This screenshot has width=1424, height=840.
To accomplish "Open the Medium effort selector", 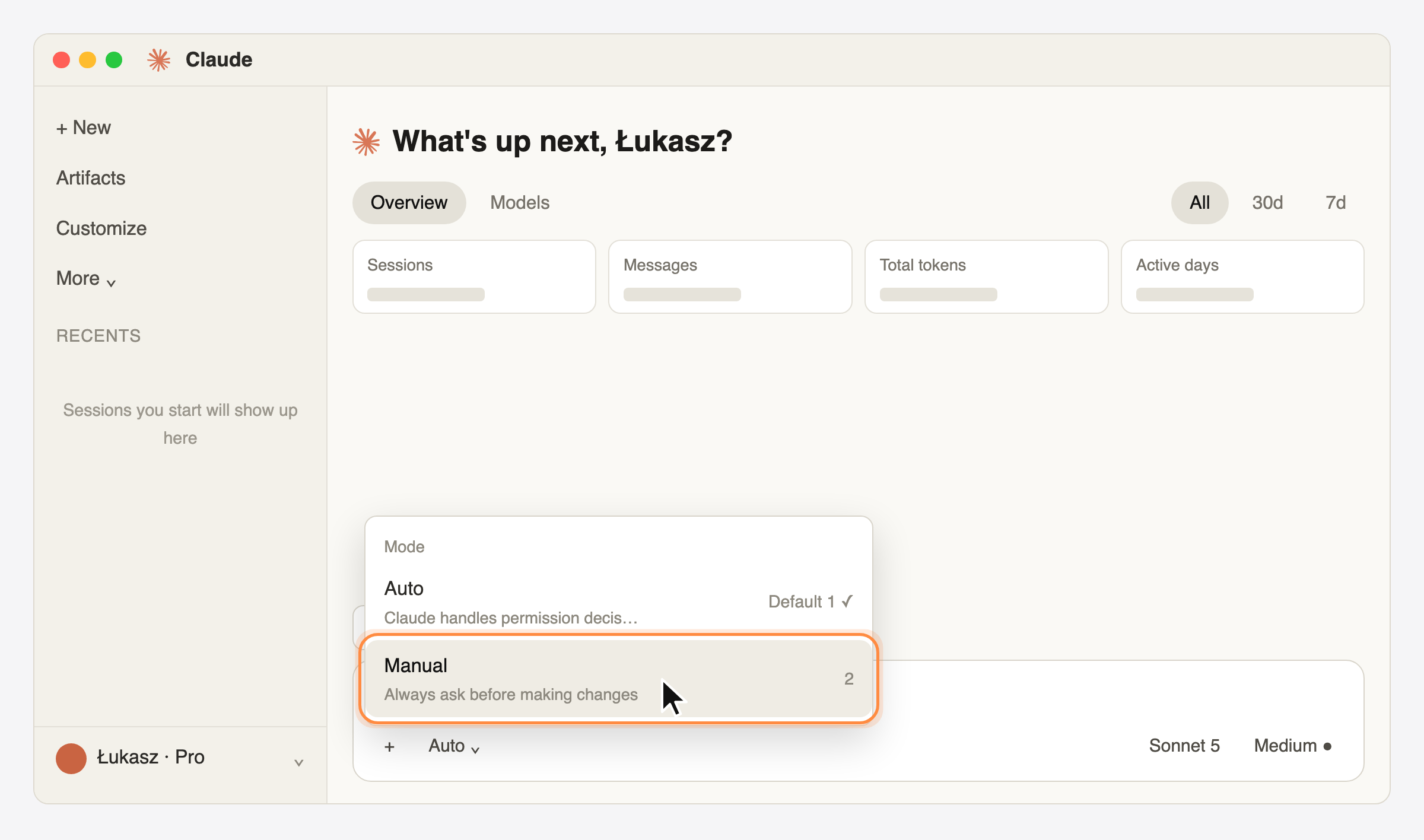I will [1293, 746].
